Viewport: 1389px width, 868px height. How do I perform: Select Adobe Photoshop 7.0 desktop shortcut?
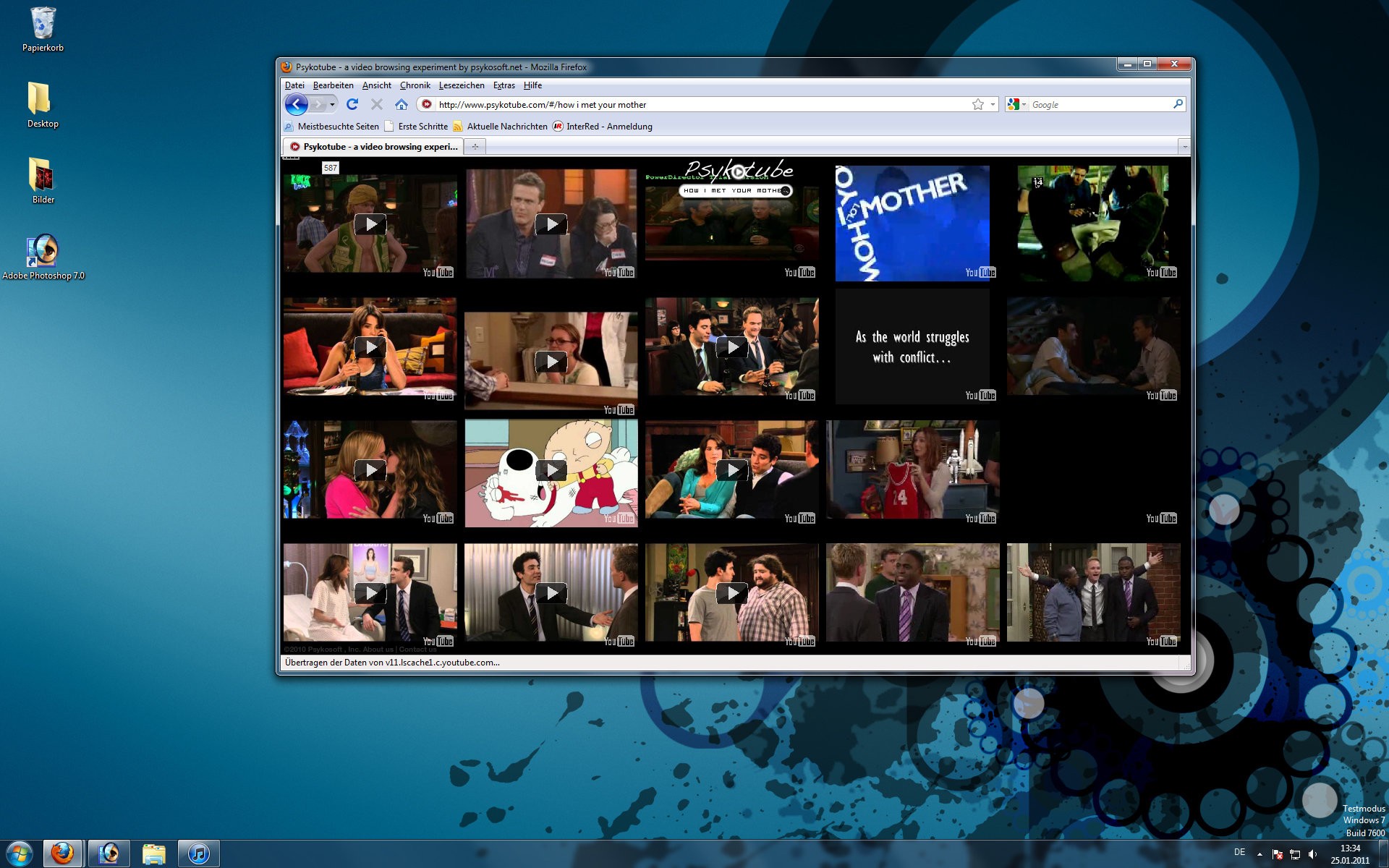click(x=43, y=257)
